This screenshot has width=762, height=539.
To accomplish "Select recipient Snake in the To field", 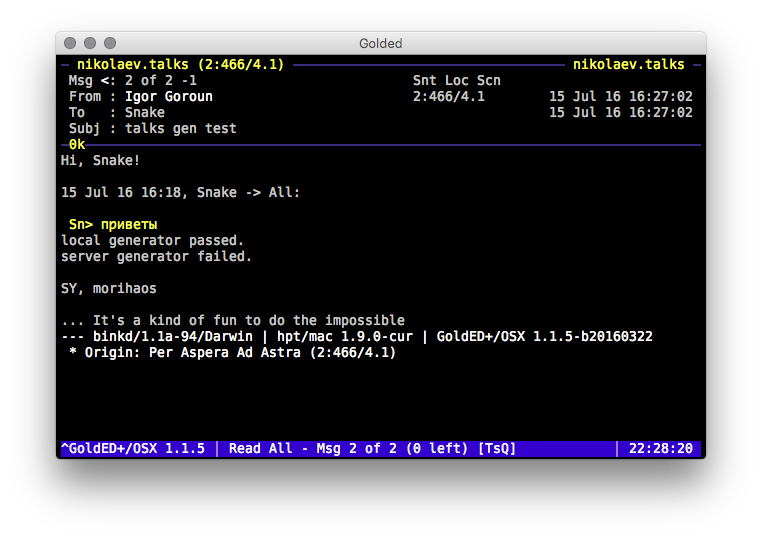I will point(144,113).
